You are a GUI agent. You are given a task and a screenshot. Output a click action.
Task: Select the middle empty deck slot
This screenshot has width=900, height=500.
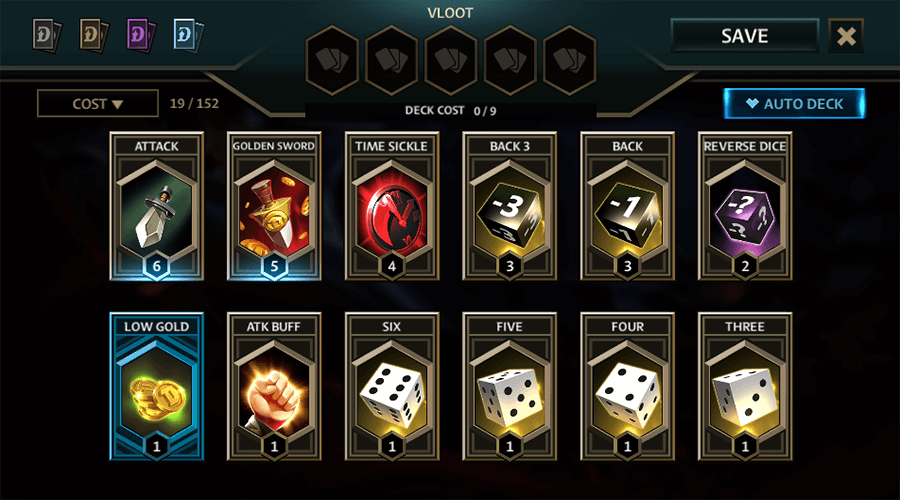pyautogui.click(x=451, y=60)
